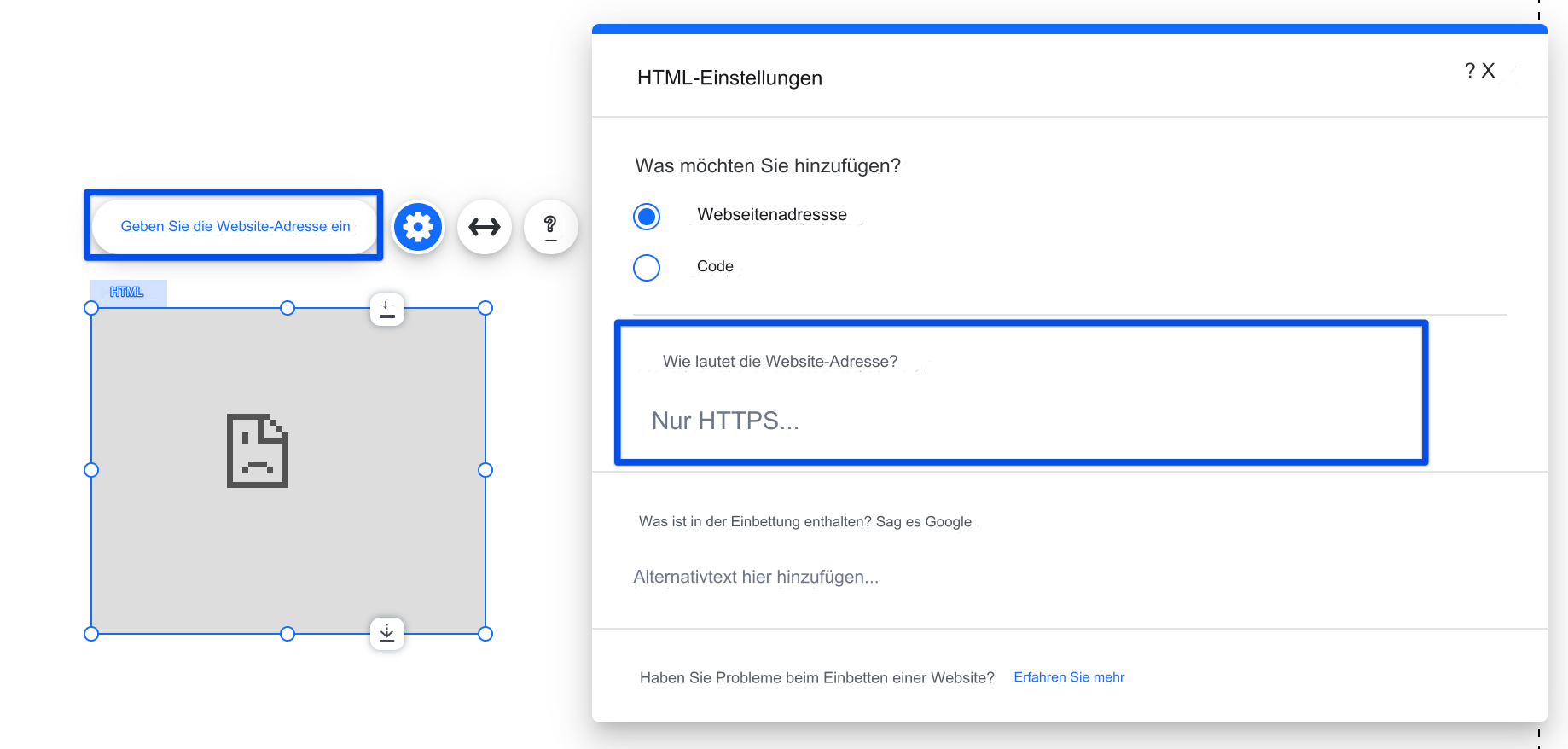Open the panel help '?' icon

click(1470, 71)
